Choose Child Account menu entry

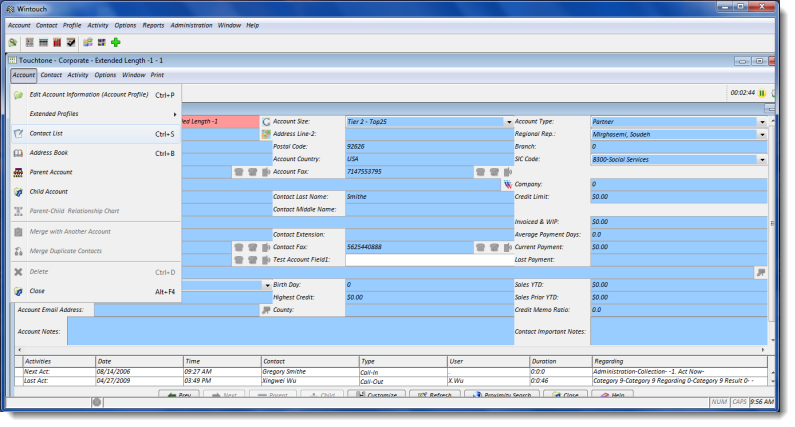tap(96, 192)
